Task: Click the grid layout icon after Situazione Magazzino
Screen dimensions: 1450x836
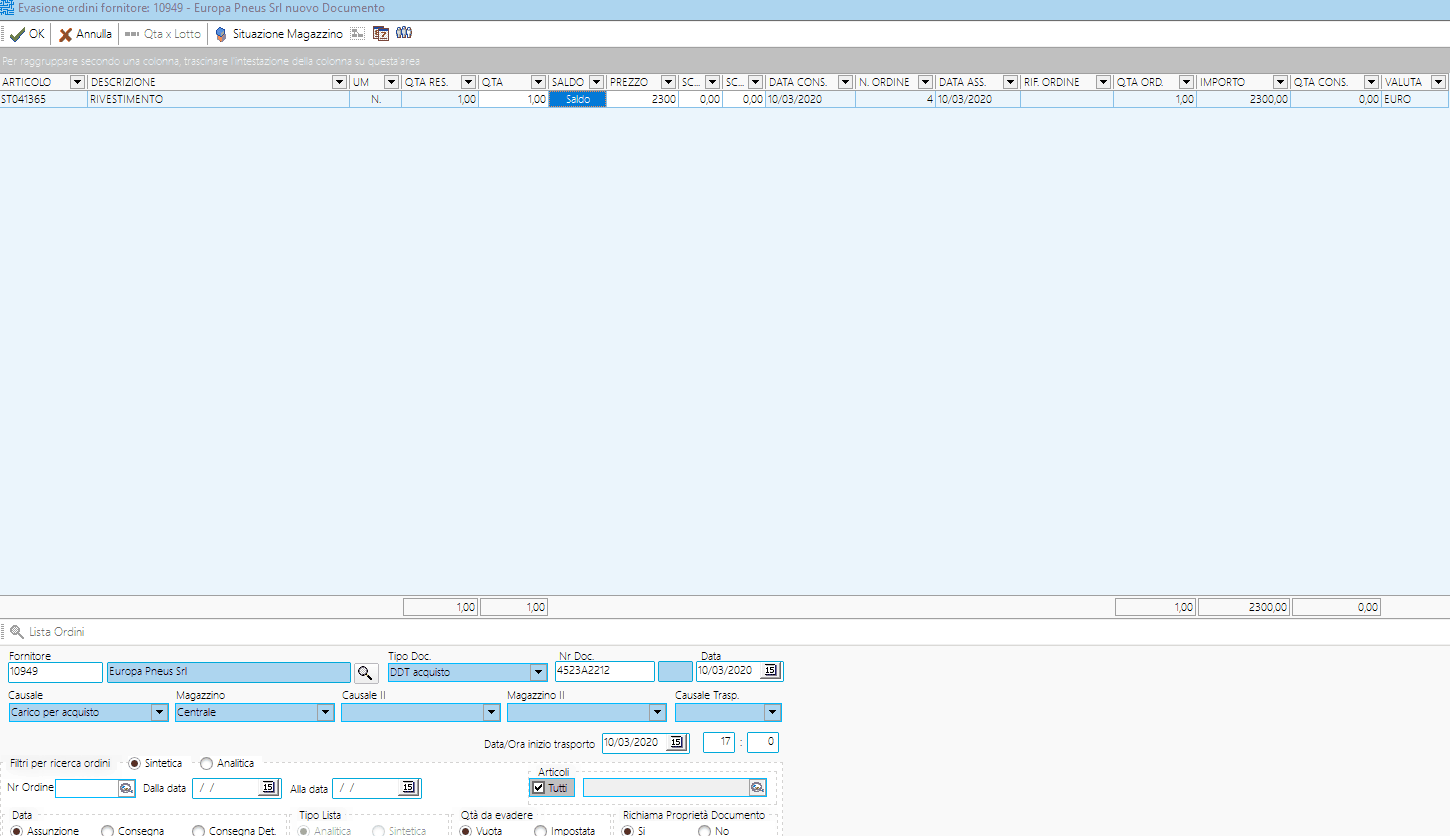Action: [358, 33]
